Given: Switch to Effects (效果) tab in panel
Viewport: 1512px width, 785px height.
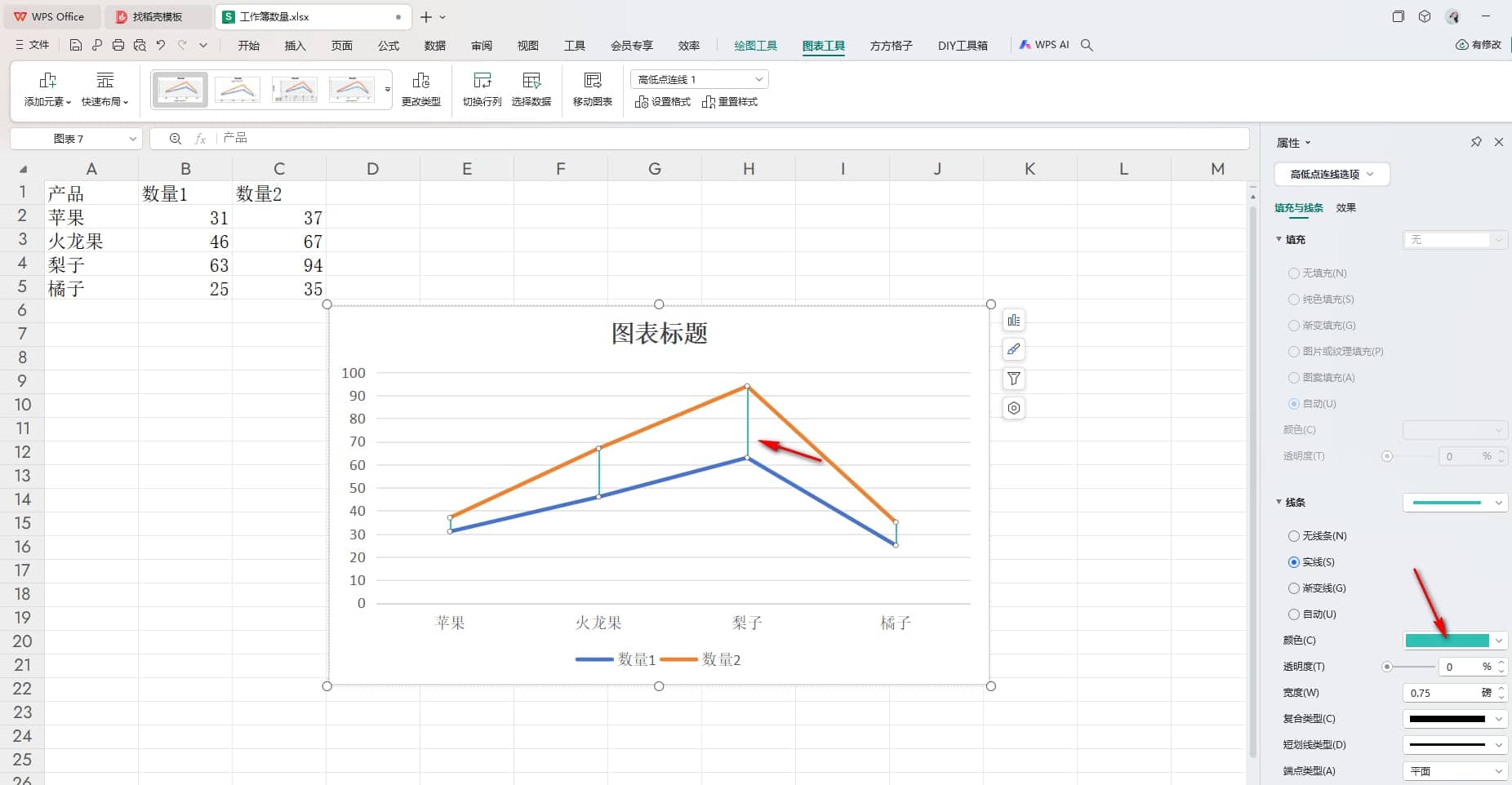Looking at the screenshot, I should [1345, 207].
